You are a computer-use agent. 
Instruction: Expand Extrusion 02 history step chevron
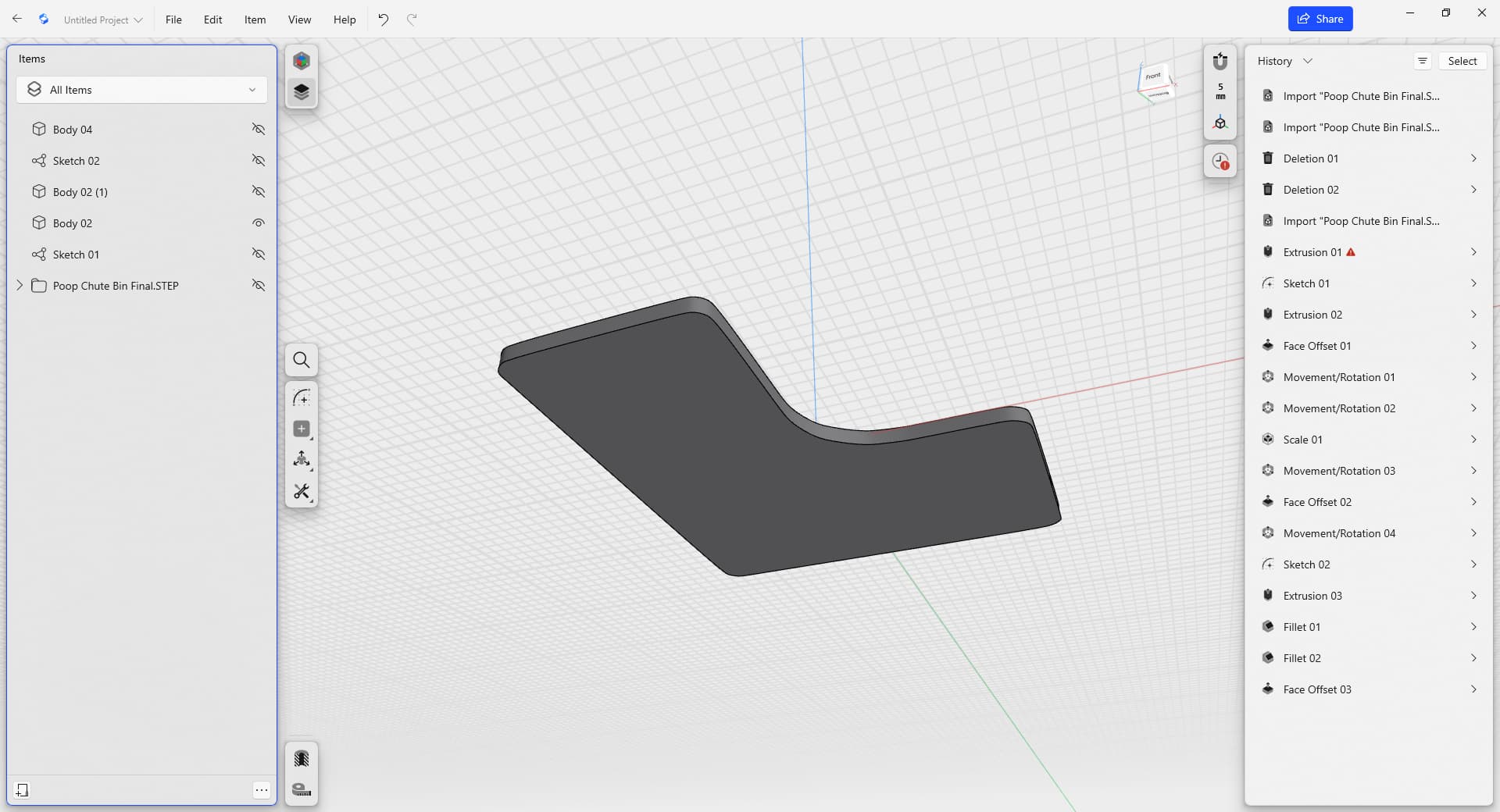coord(1473,315)
